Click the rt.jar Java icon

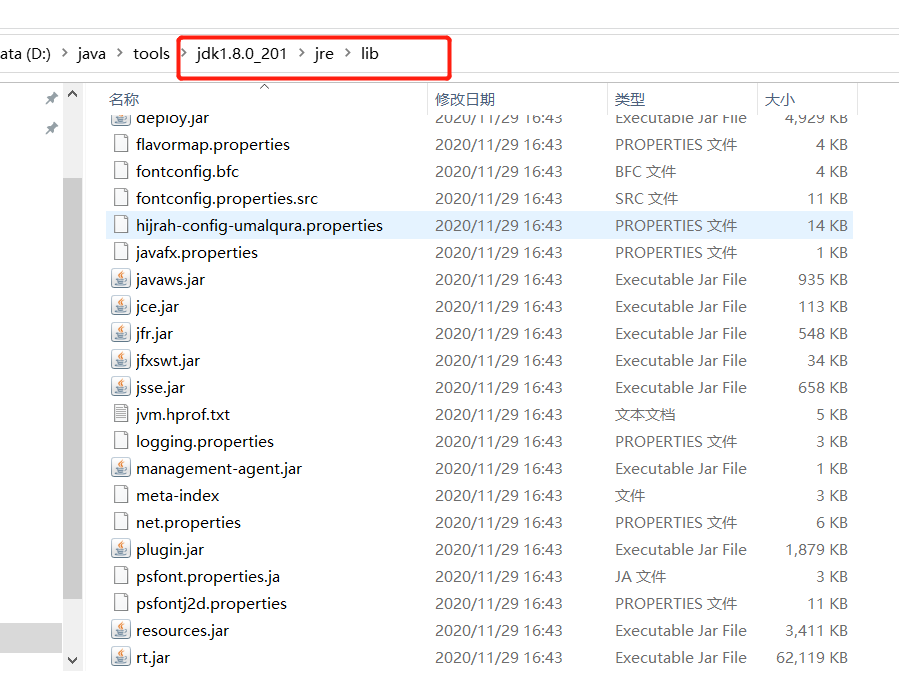tap(120, 656)
